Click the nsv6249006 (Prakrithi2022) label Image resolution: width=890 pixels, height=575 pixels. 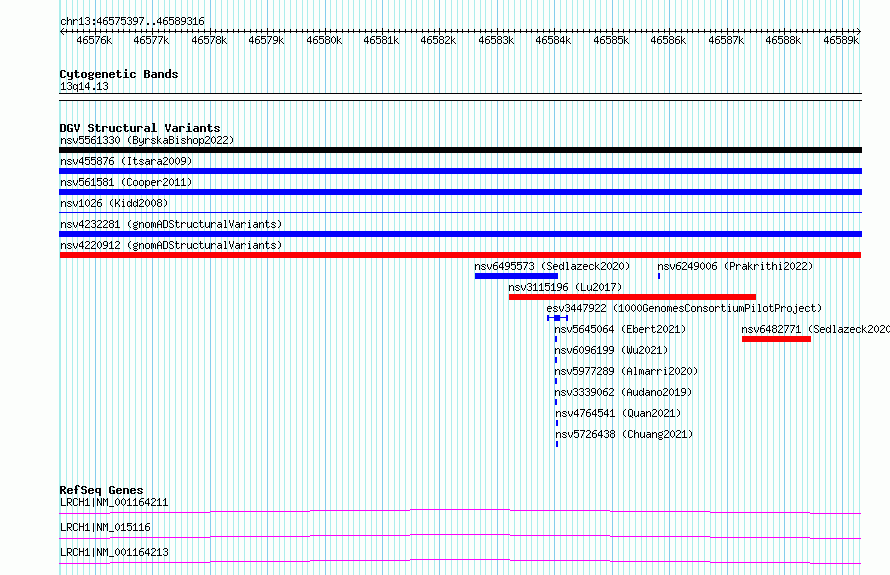click(x=735, y=266)
